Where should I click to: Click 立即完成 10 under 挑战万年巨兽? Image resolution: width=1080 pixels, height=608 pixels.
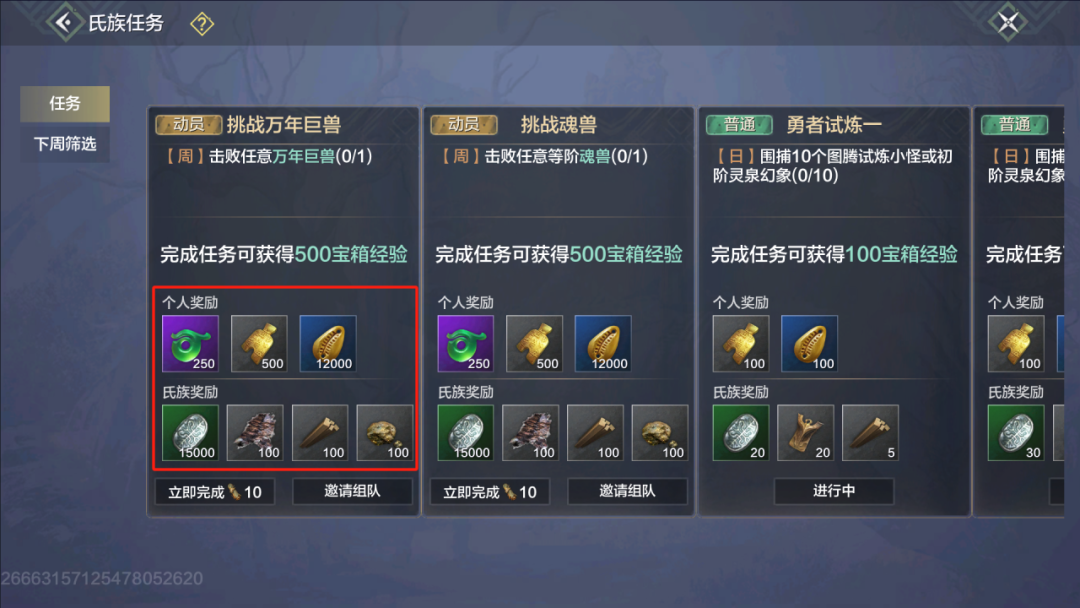215,492
